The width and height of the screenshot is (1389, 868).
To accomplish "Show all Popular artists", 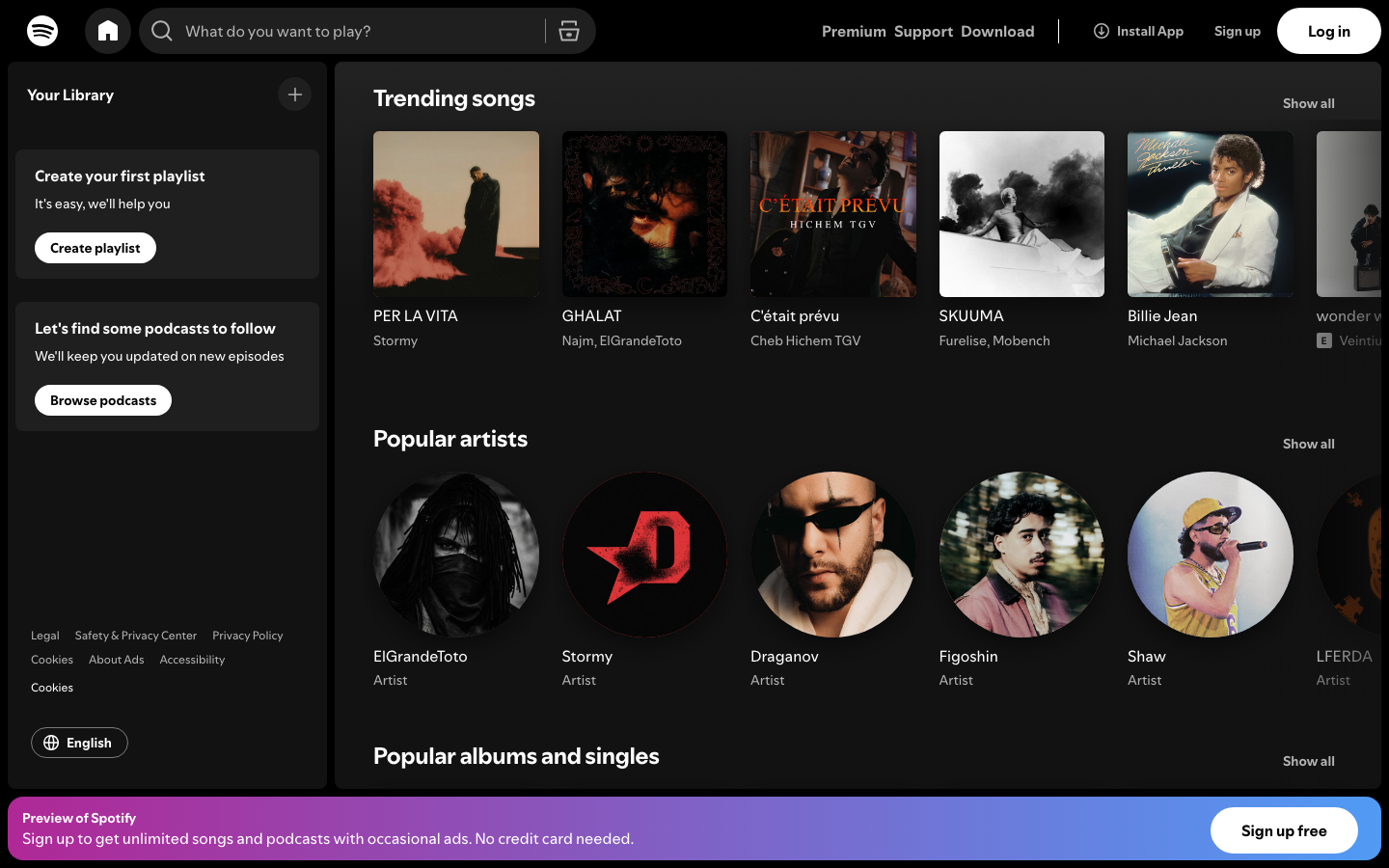I will pos(1308,444).
